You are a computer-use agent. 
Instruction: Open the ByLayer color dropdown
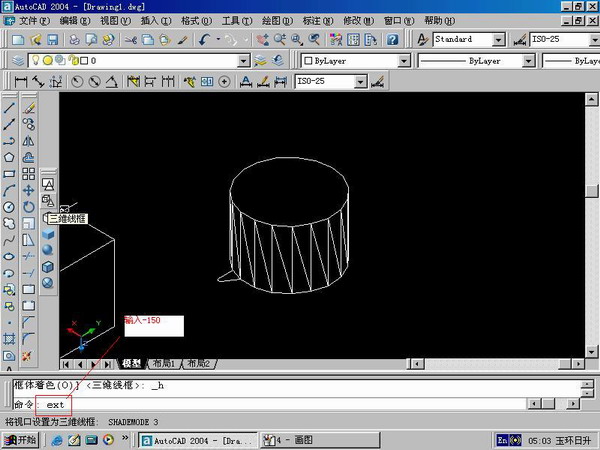click(x=403, y=60)
